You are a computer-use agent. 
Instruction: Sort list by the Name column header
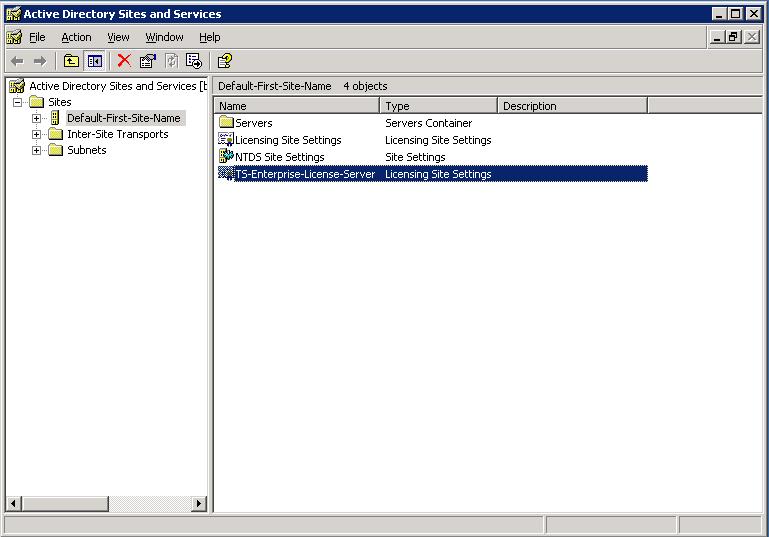[297, 106]
